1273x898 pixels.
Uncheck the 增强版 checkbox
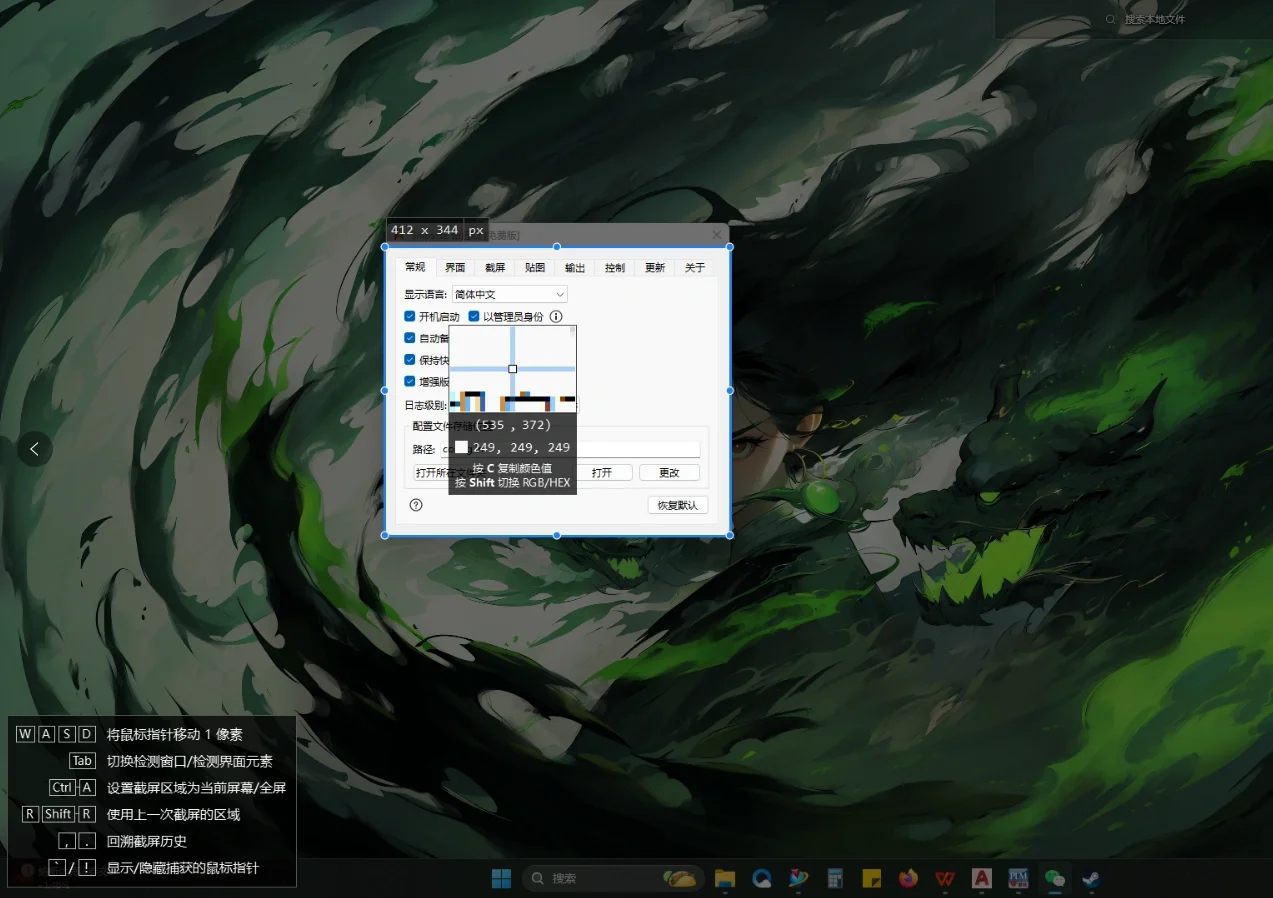[x=410, y=381]
